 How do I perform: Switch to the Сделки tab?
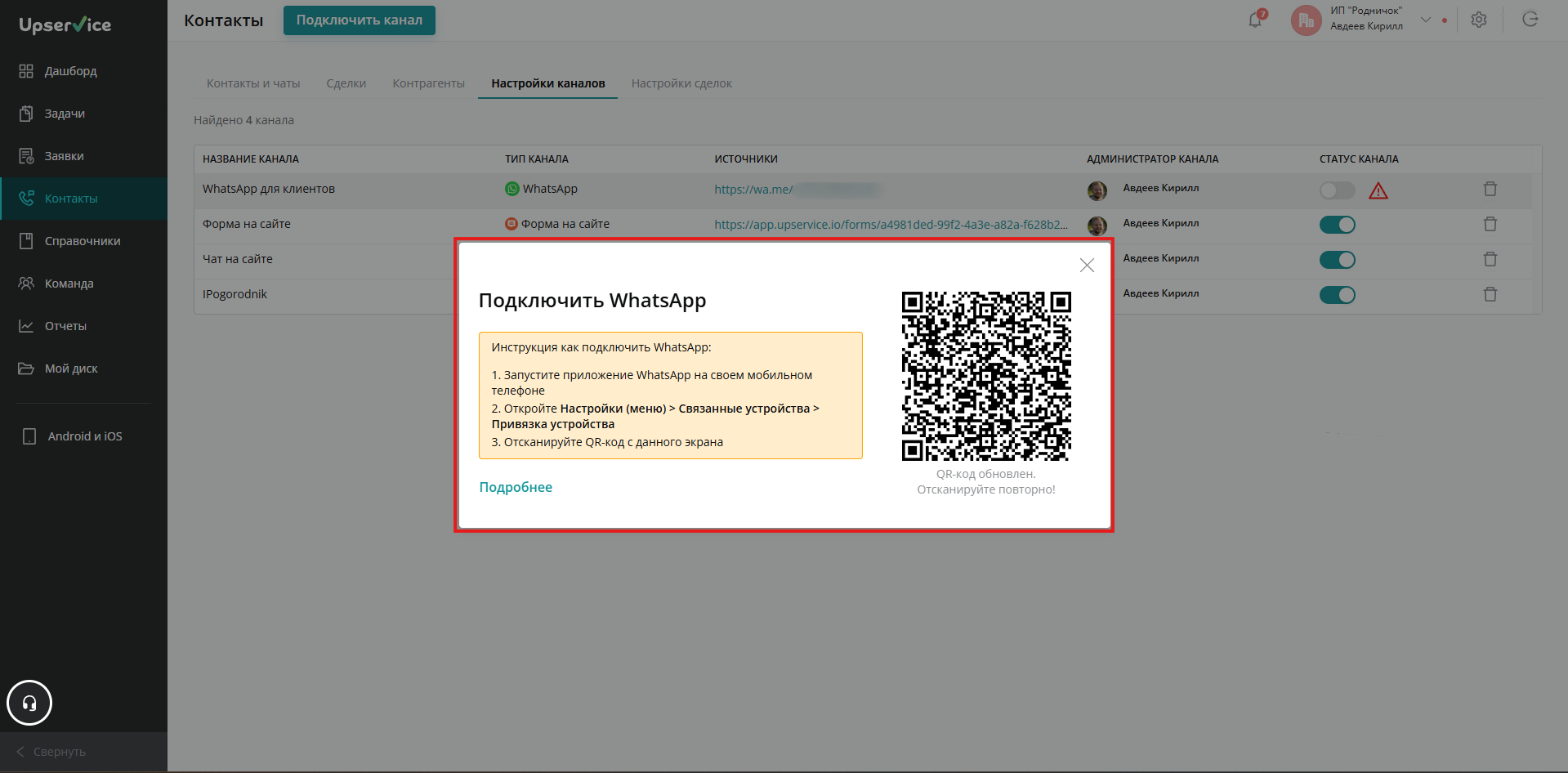coord(346,83)
